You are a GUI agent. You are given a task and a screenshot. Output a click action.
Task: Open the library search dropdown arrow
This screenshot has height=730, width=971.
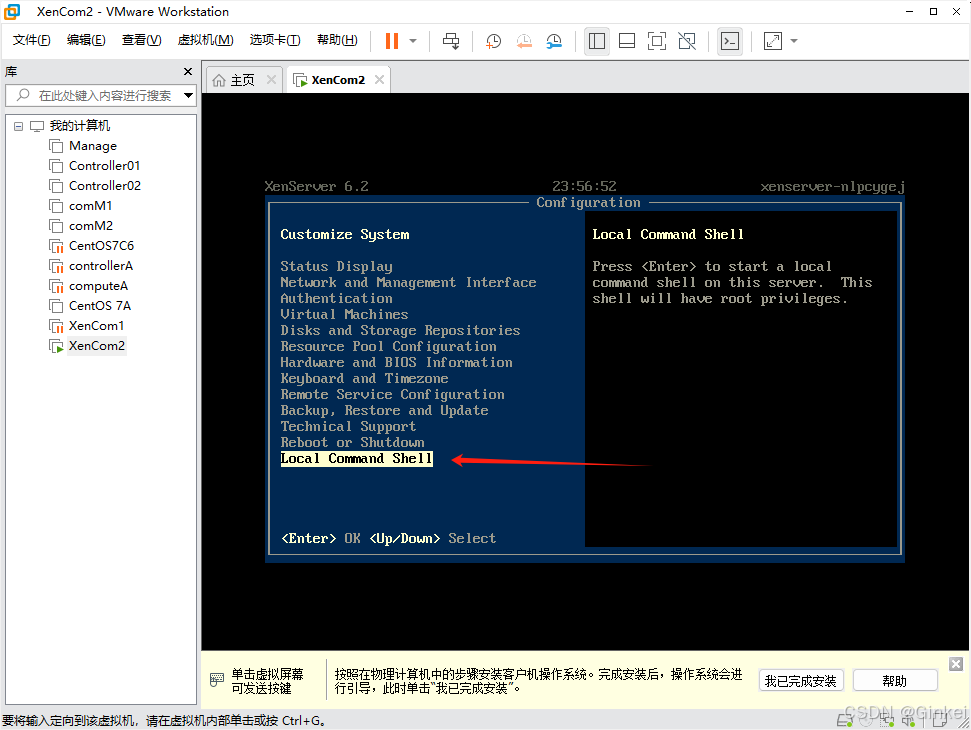pyautogui.click(x=188, y=95)
